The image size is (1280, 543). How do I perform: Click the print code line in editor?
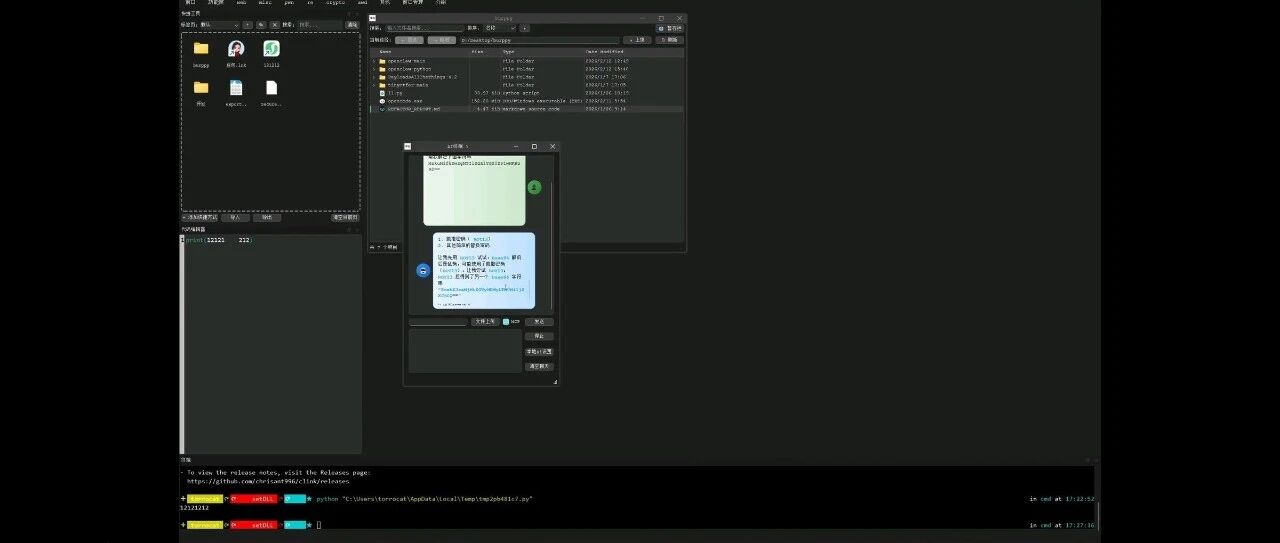(x=219, y=240)
